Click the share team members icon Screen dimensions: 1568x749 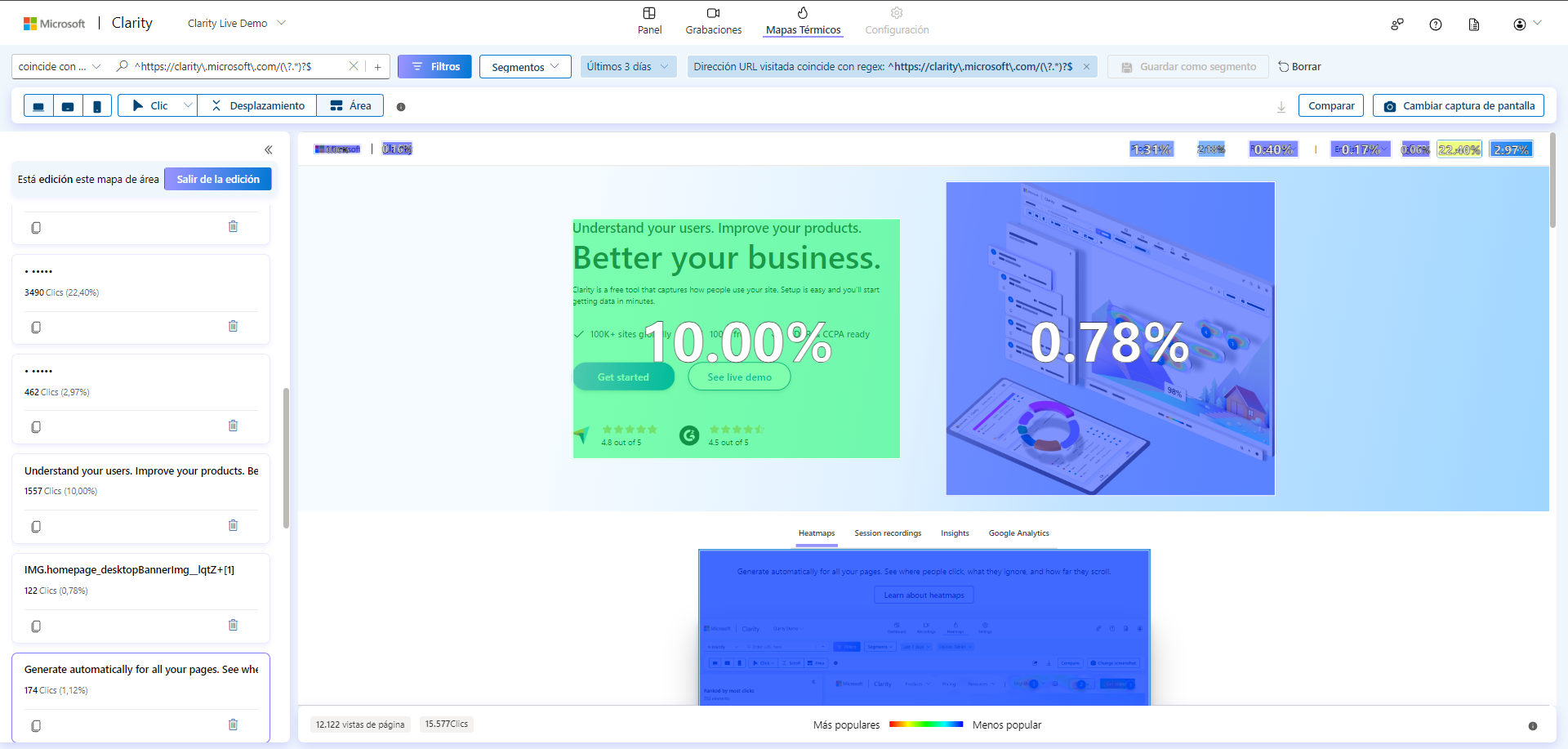[1397, 25]
